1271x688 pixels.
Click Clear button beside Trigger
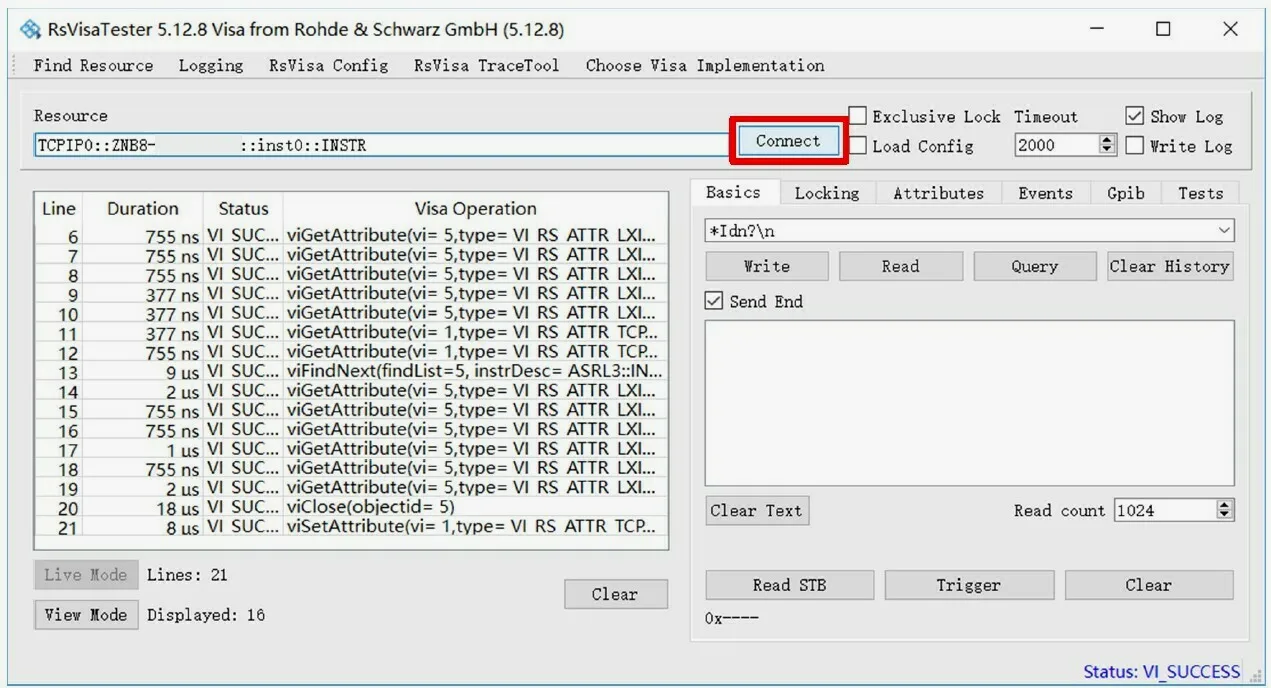(x=1149, y=585)
